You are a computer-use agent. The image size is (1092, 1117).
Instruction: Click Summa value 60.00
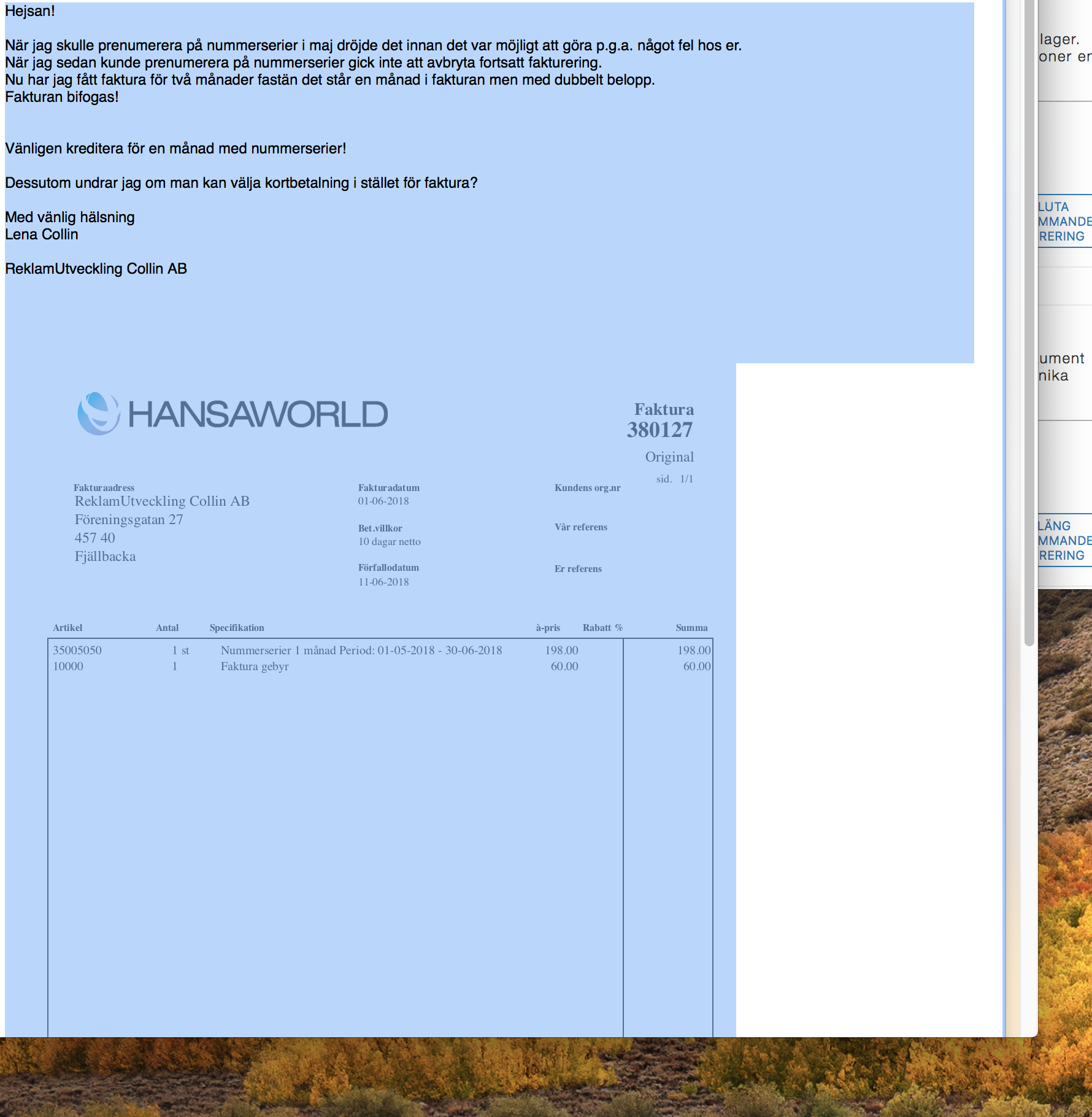697,666
